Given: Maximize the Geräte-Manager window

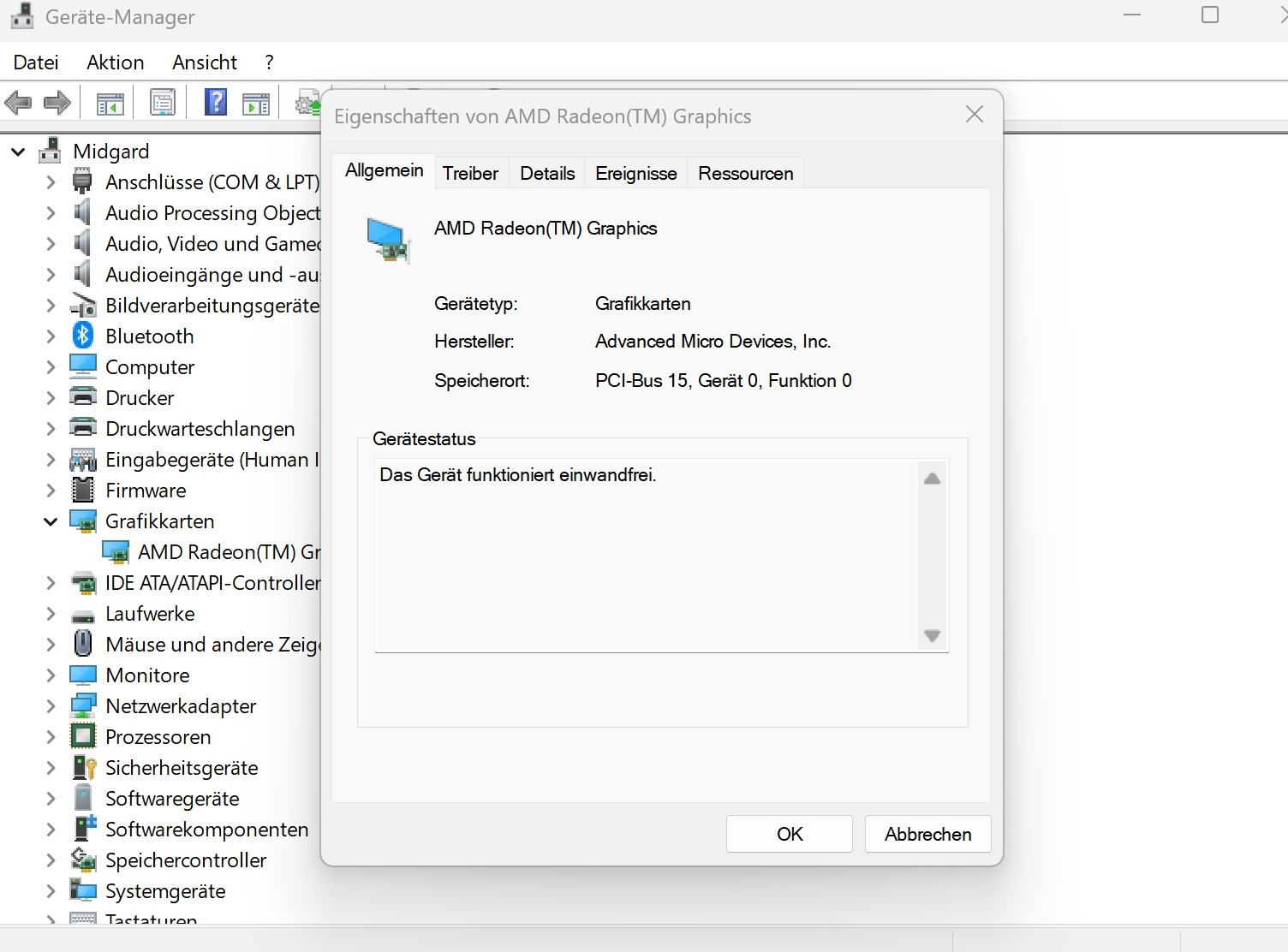Looking at the screenshot, I should tap(1210, 15).
